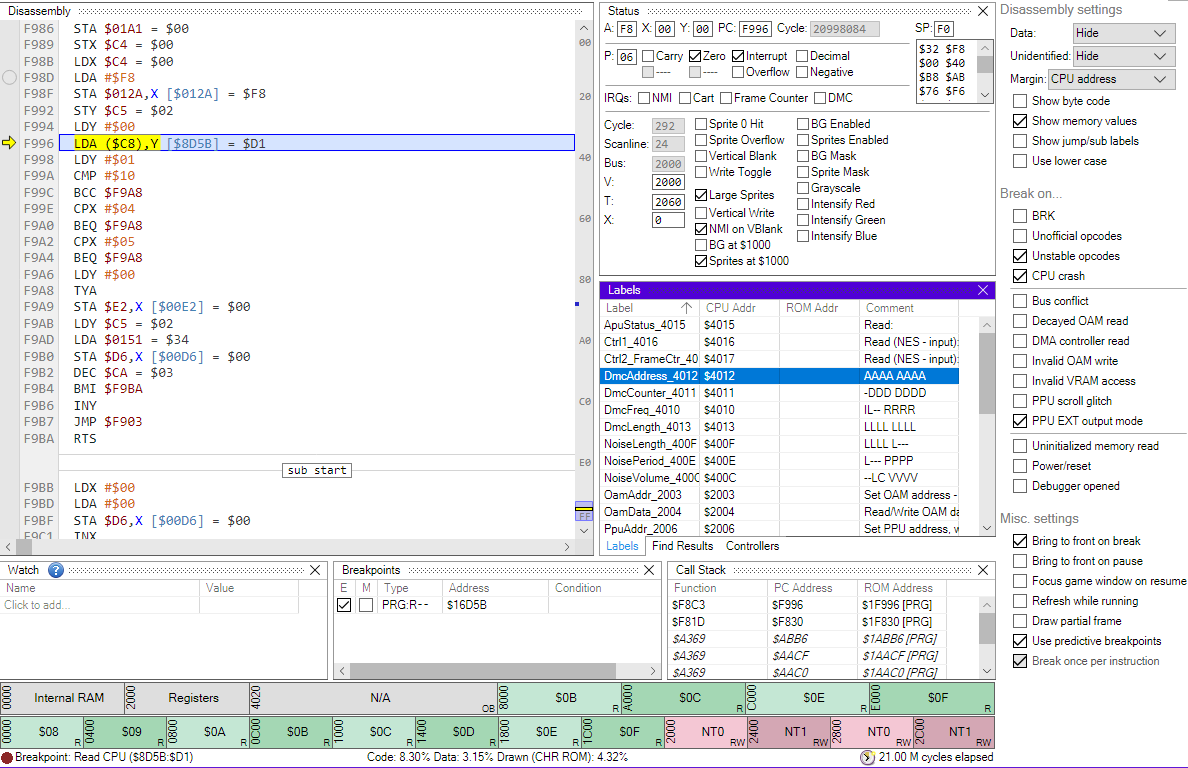Click the $0F PRG bank at $E000
Screen dimensions: 1188x768
pos(932,698)
